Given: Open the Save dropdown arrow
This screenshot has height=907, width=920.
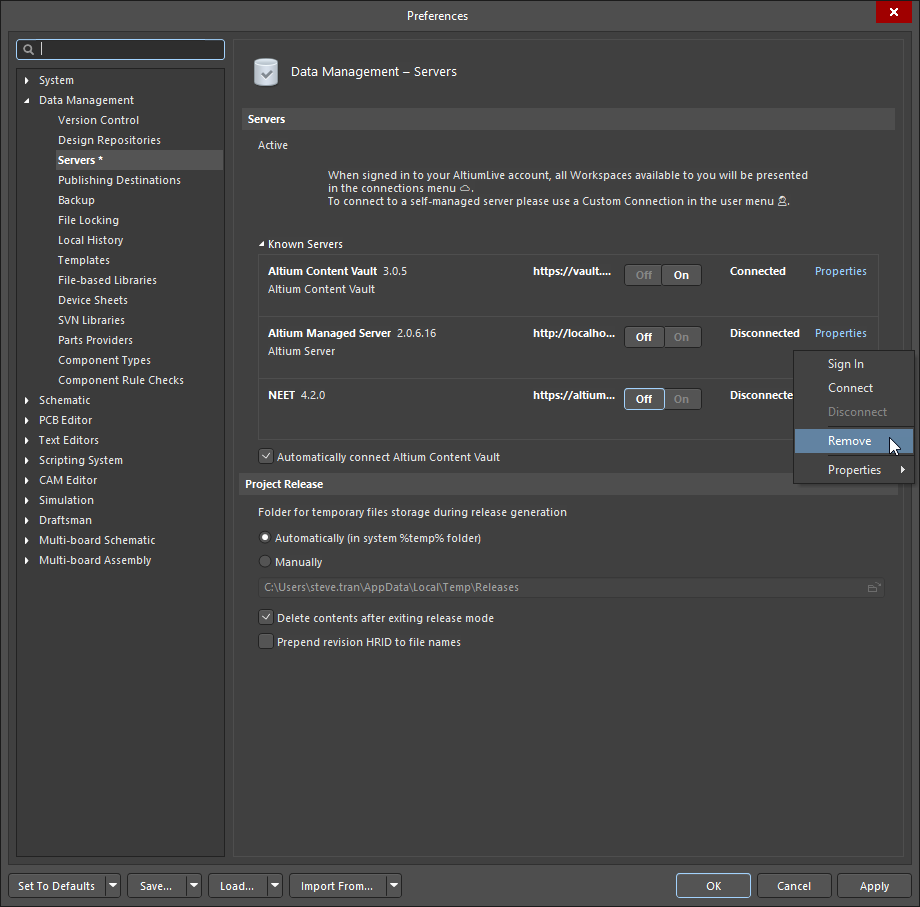Looking at the screenshot, I should (x=194, y=885).
